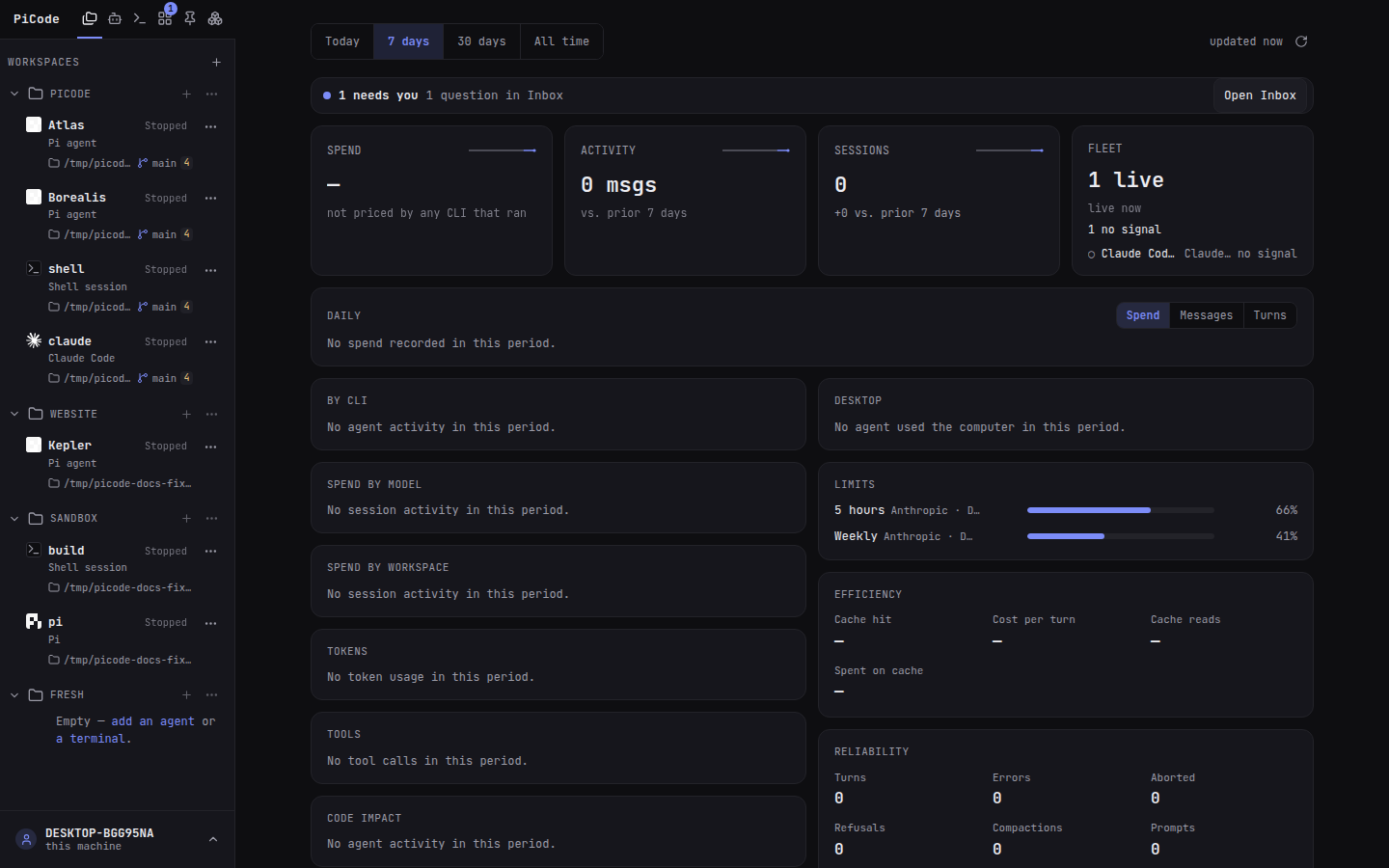
Task: Add item to PICODE workspace
Action: pos(186,94)
